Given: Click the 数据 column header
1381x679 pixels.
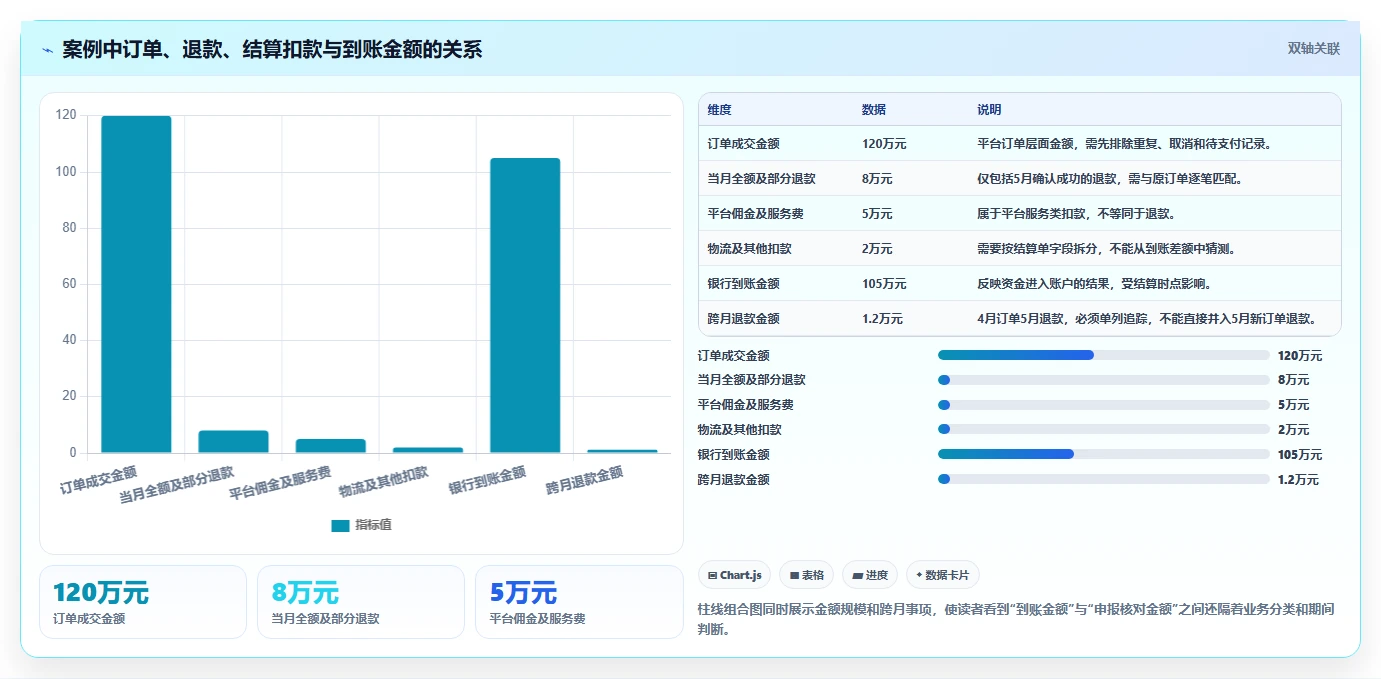Looking at the screenshot, I should tap(874, 110).
